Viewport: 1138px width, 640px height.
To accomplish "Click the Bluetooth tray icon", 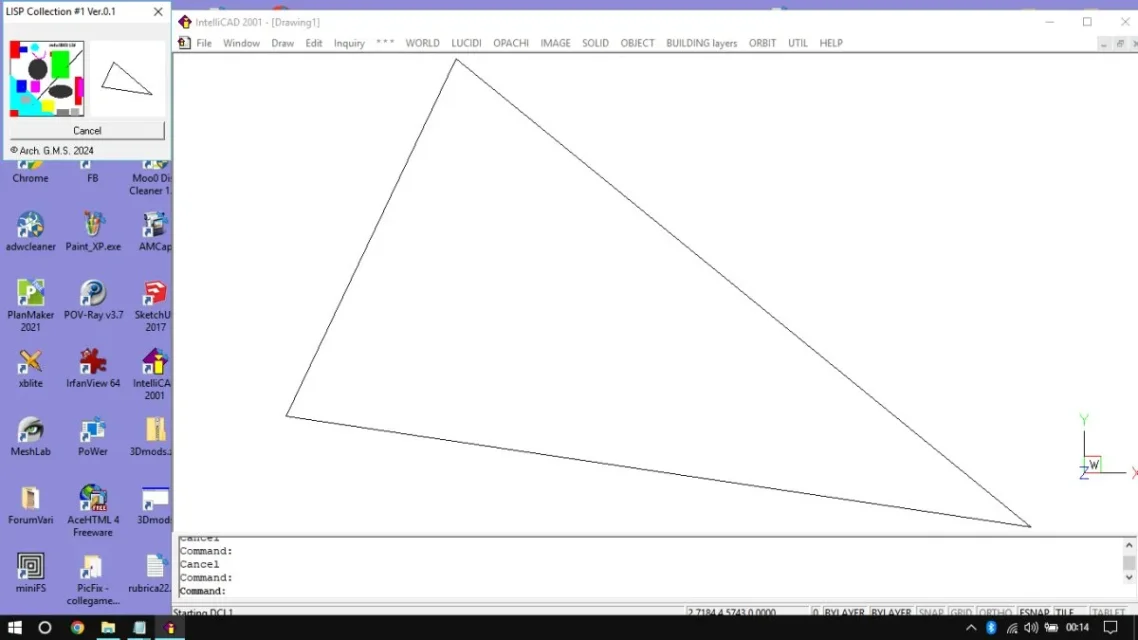I will click(991, 628).
